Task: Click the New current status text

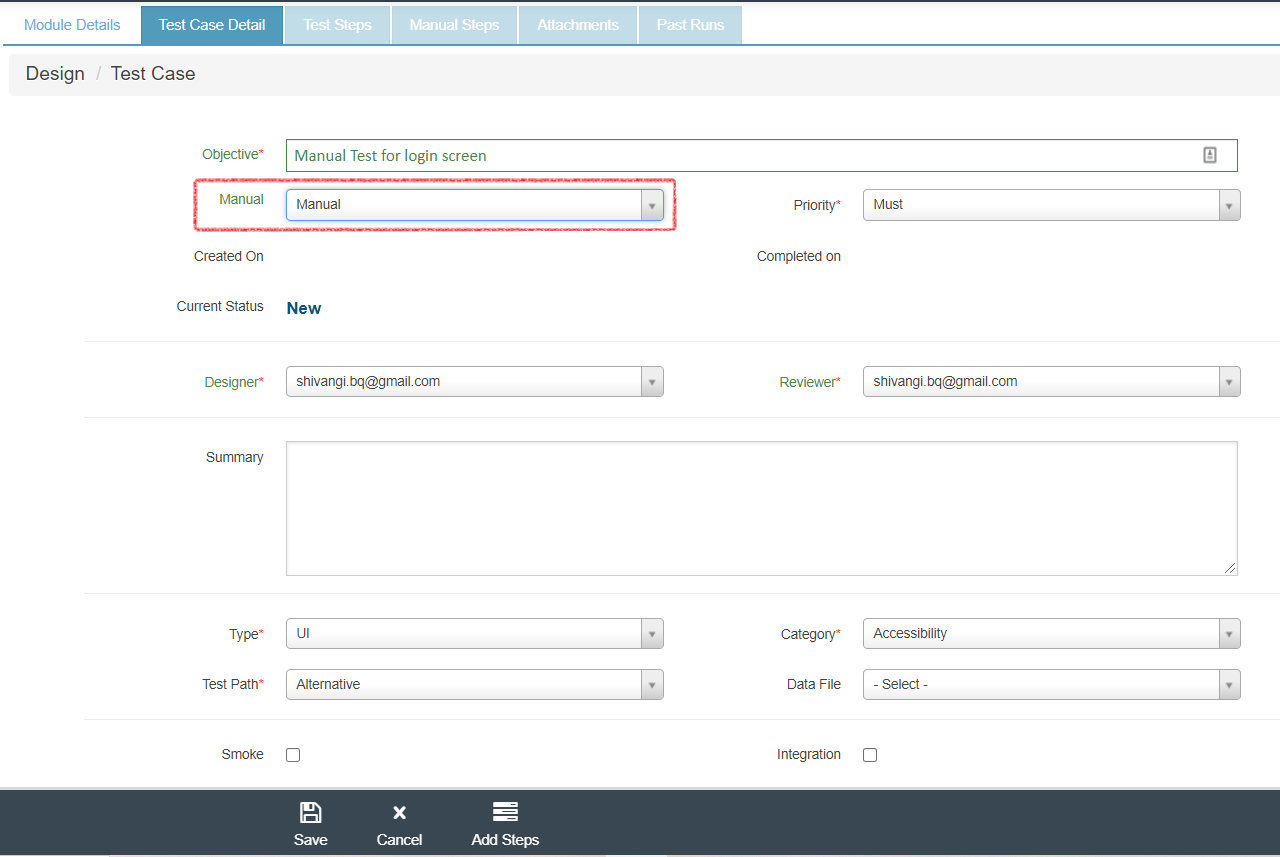Action: [304, 308]
